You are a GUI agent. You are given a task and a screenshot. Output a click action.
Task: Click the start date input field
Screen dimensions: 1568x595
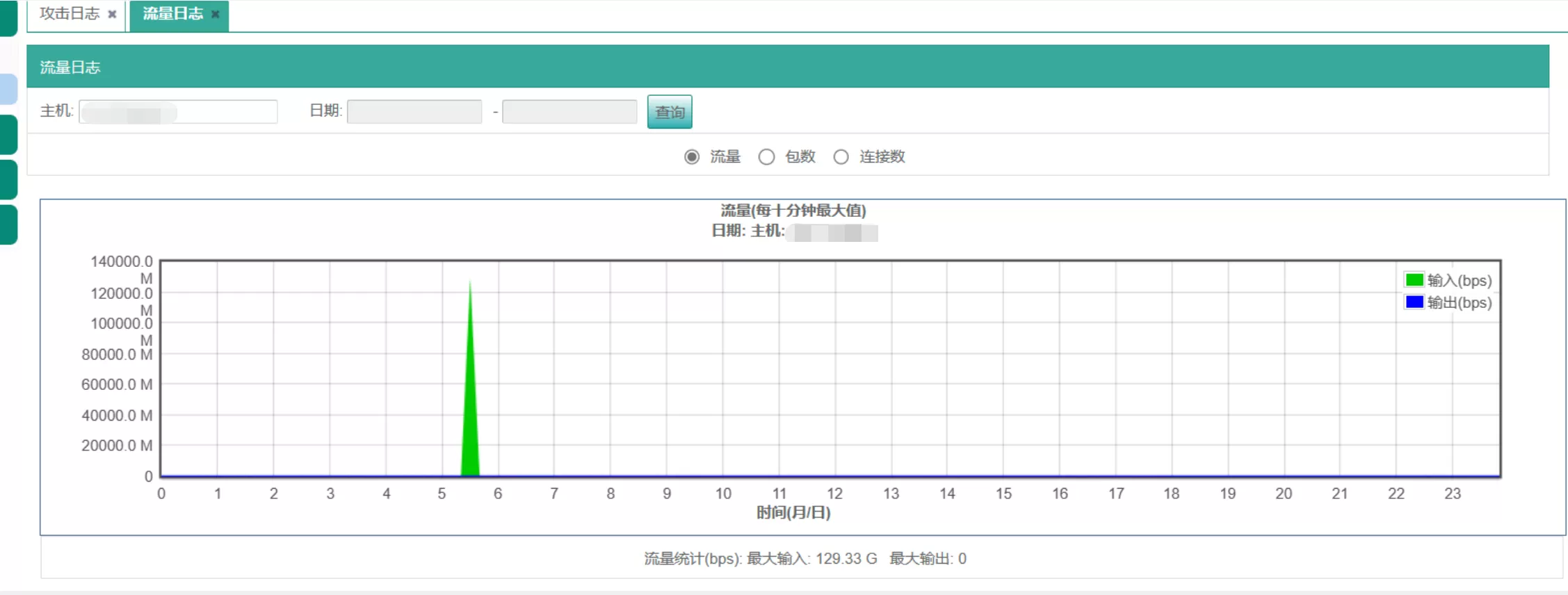pyautogui.click(x=414, y=112)
